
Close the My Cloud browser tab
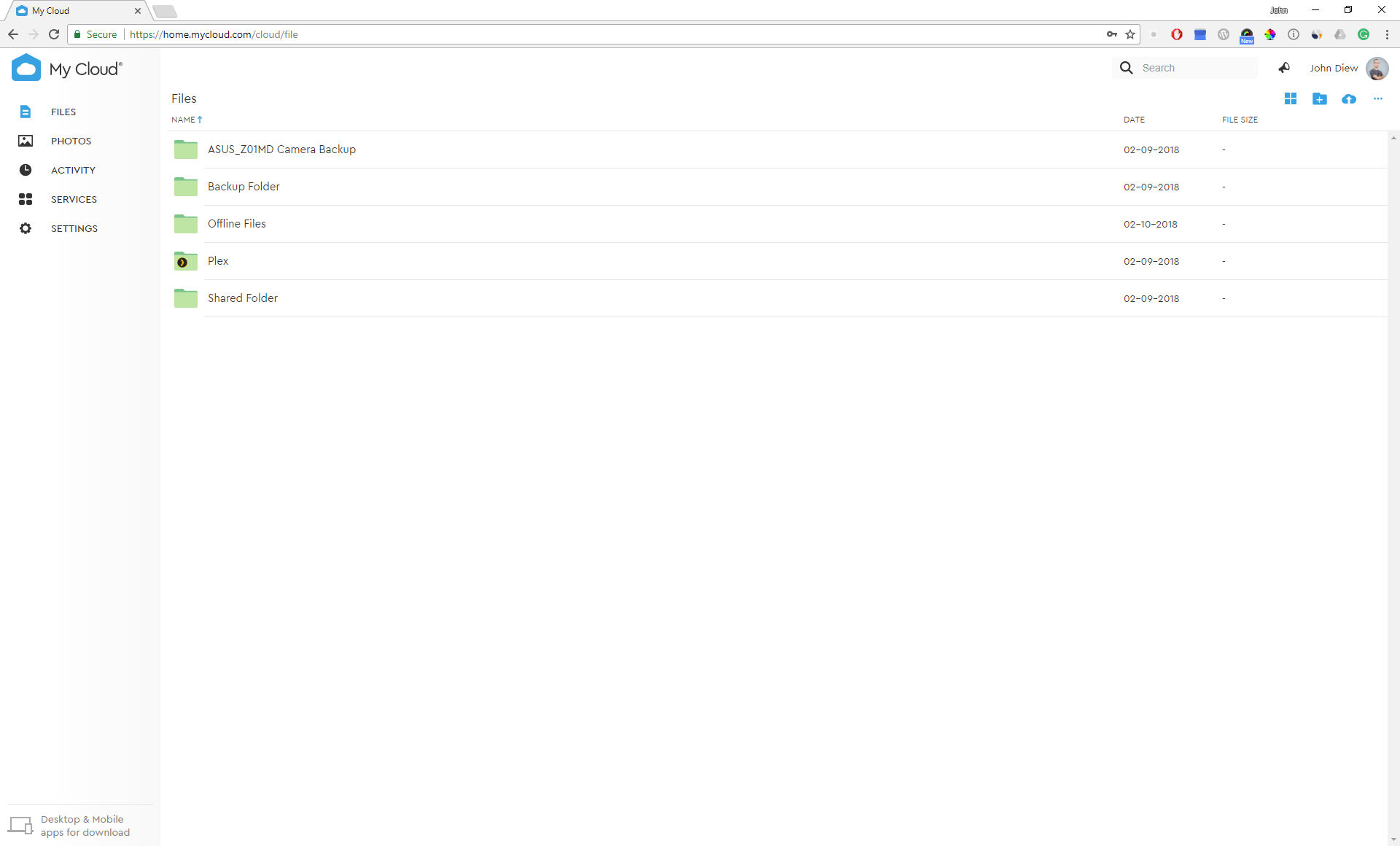[137, 11]
